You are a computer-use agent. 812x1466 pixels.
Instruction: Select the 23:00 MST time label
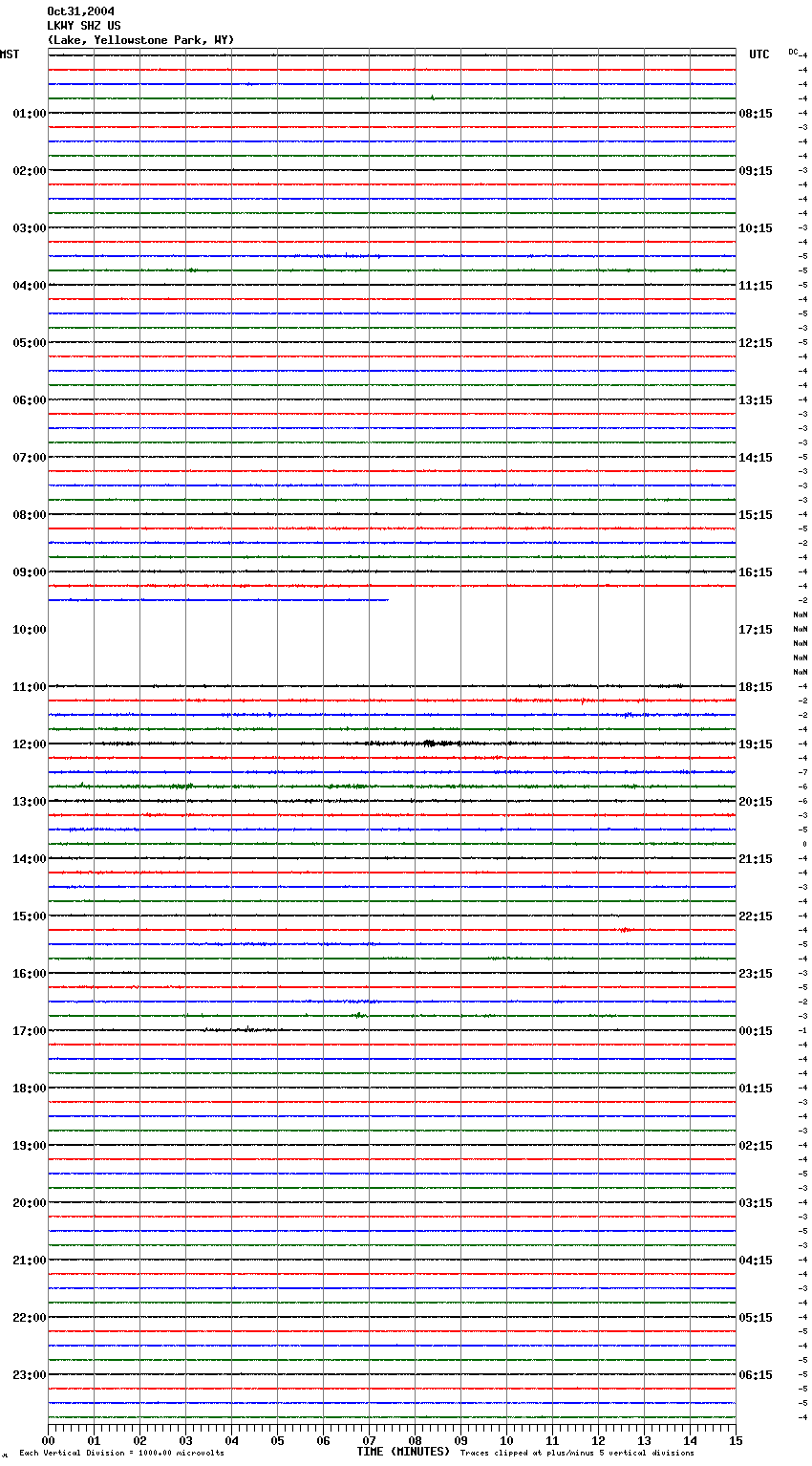click(x=30, y=1375)
